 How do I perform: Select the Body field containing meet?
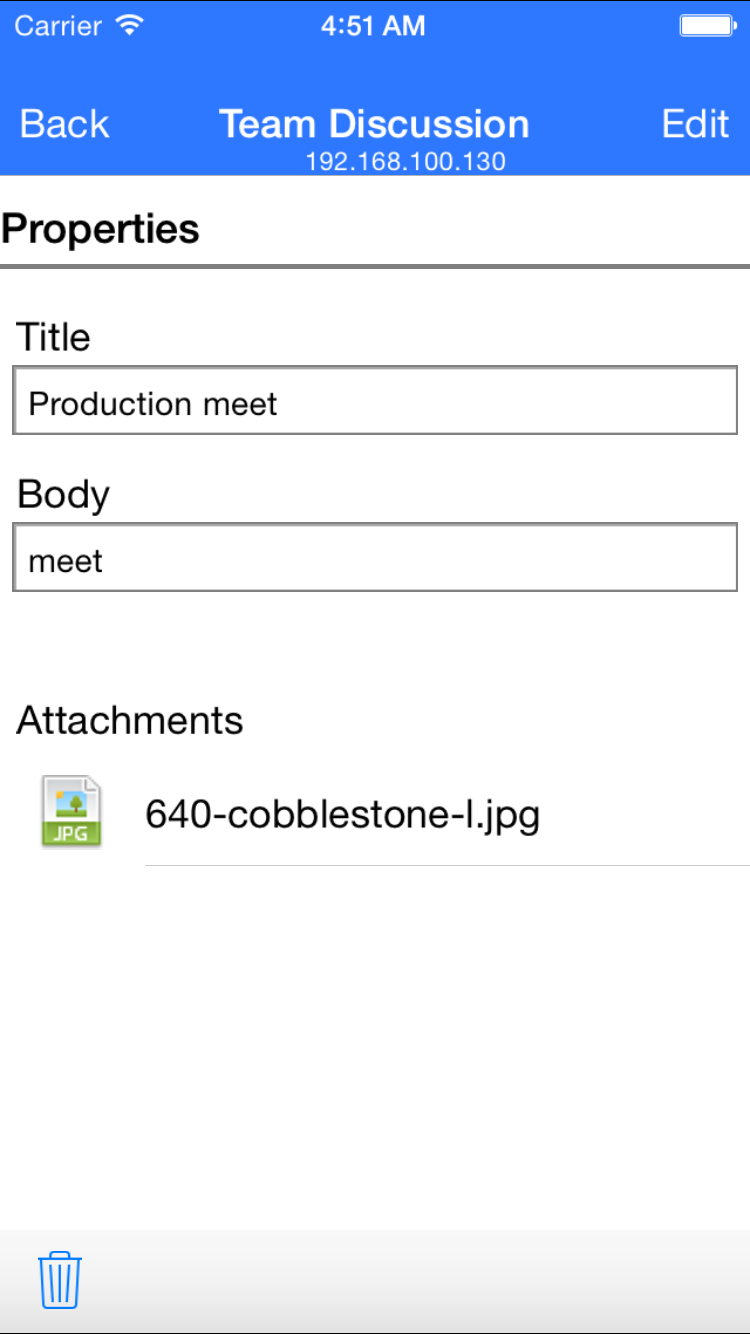(x=375, y=558)
